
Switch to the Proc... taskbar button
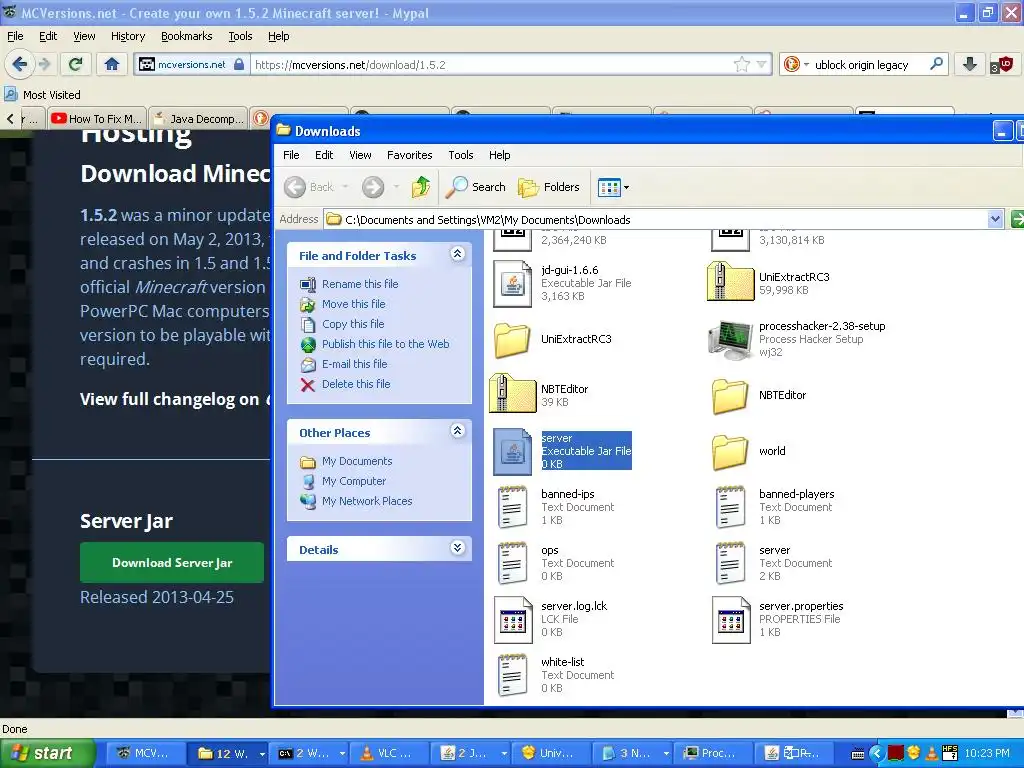[711, 753]
